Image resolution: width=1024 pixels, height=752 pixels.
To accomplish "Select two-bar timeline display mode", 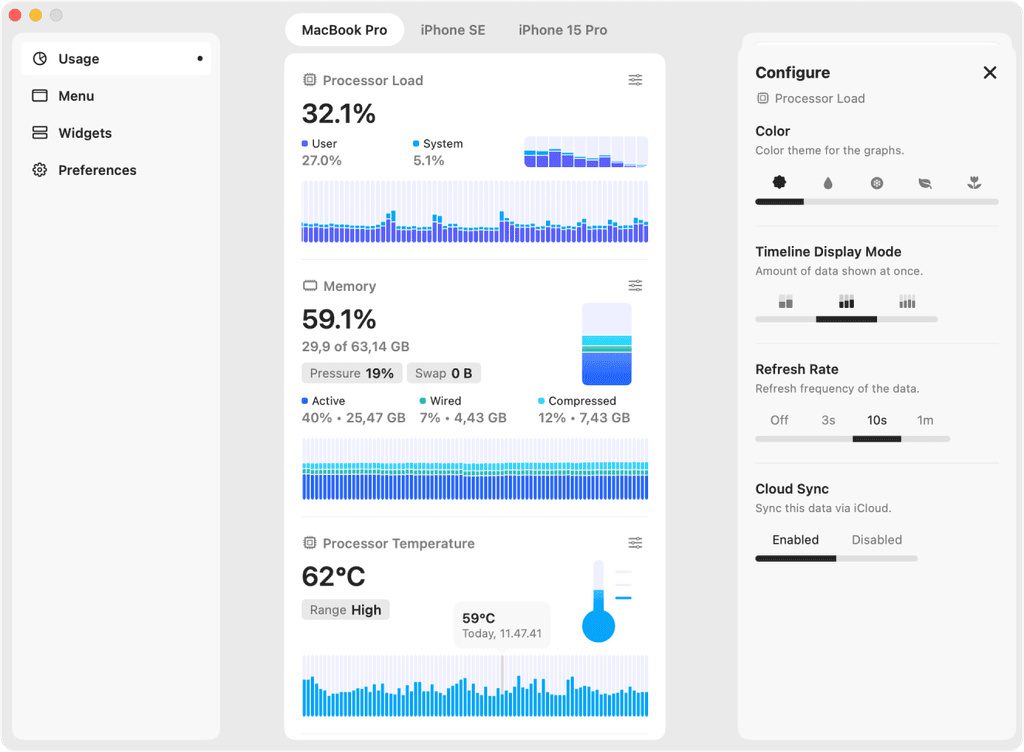I will 786,301.
